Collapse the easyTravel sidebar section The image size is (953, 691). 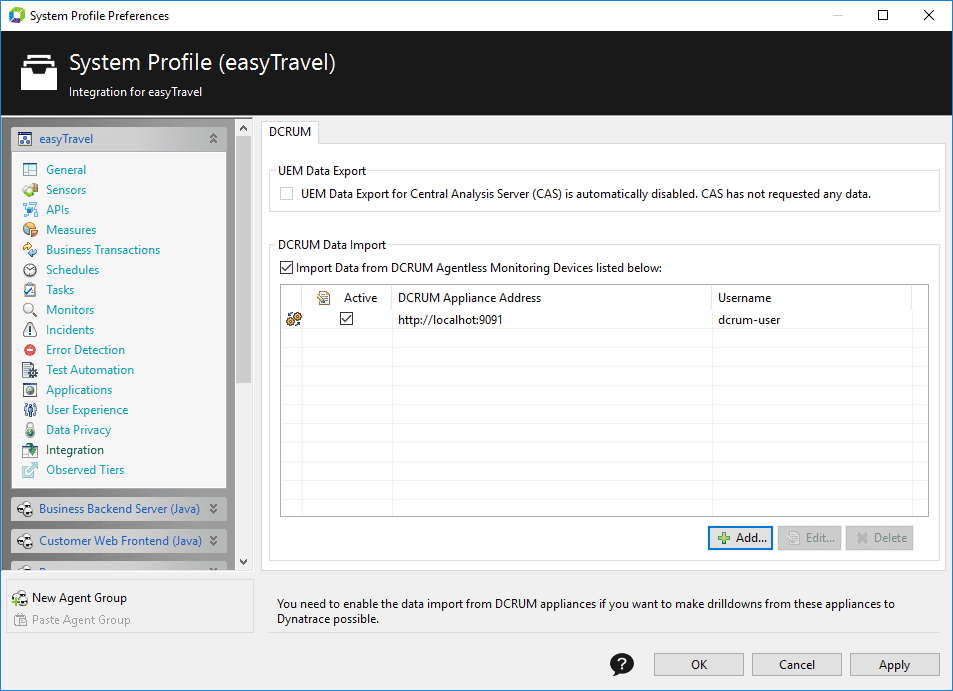(213, 139)
